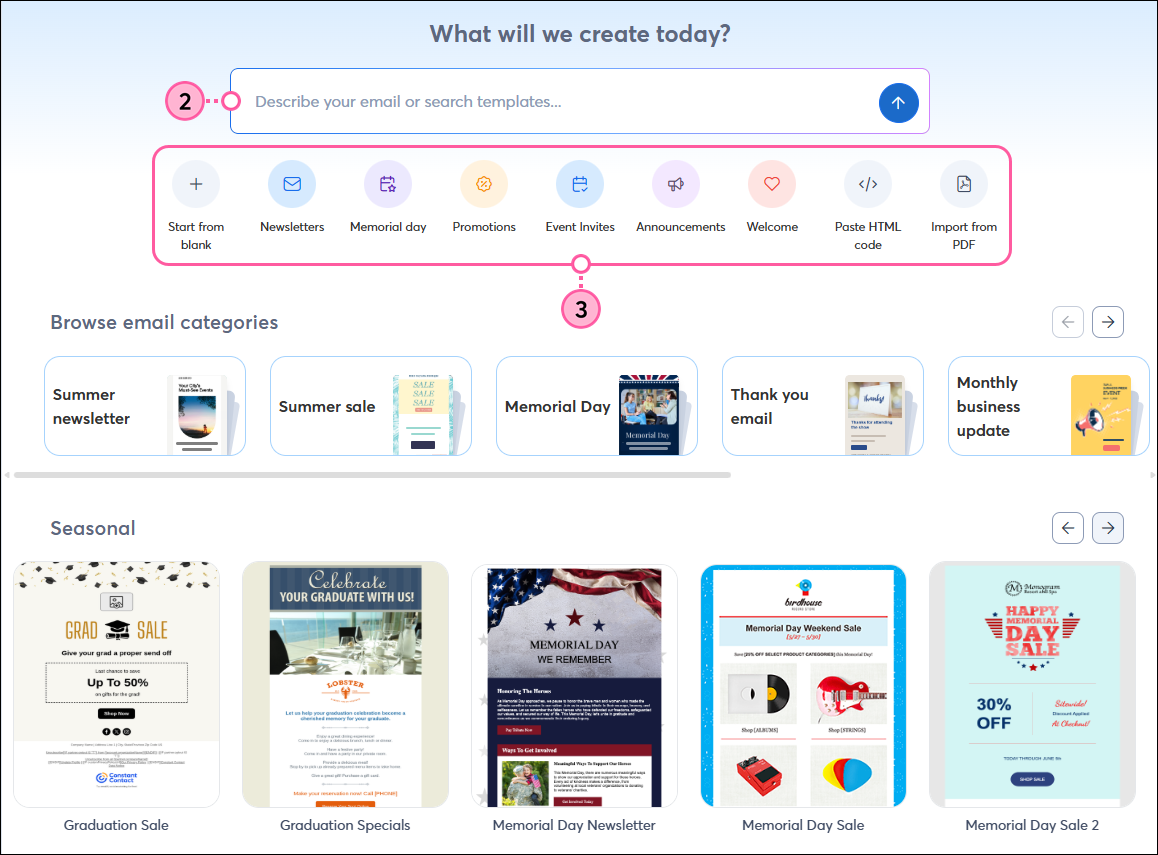1158x855 pixels.
Task: Submit the search with the blue arrow button
Action: [898, 103]
